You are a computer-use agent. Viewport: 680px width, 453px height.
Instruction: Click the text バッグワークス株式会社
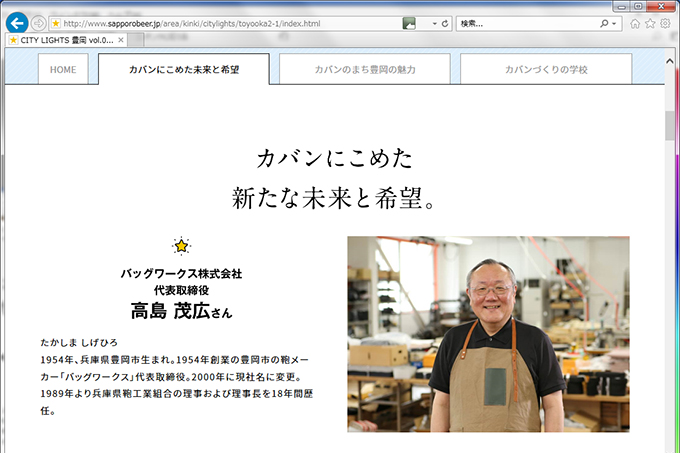pyautogui.click(x=181, y=274)
